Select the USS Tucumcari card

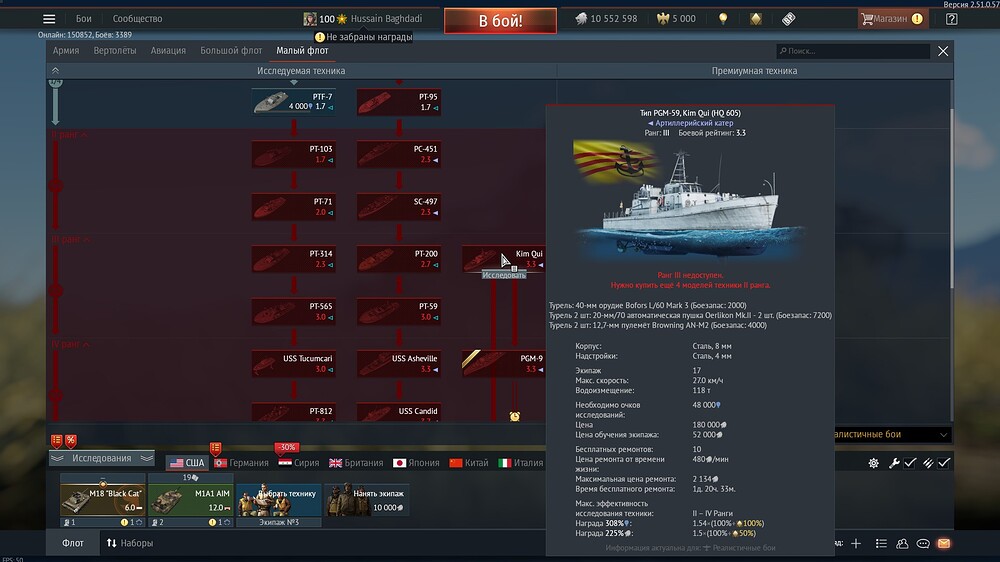point(293,364)
